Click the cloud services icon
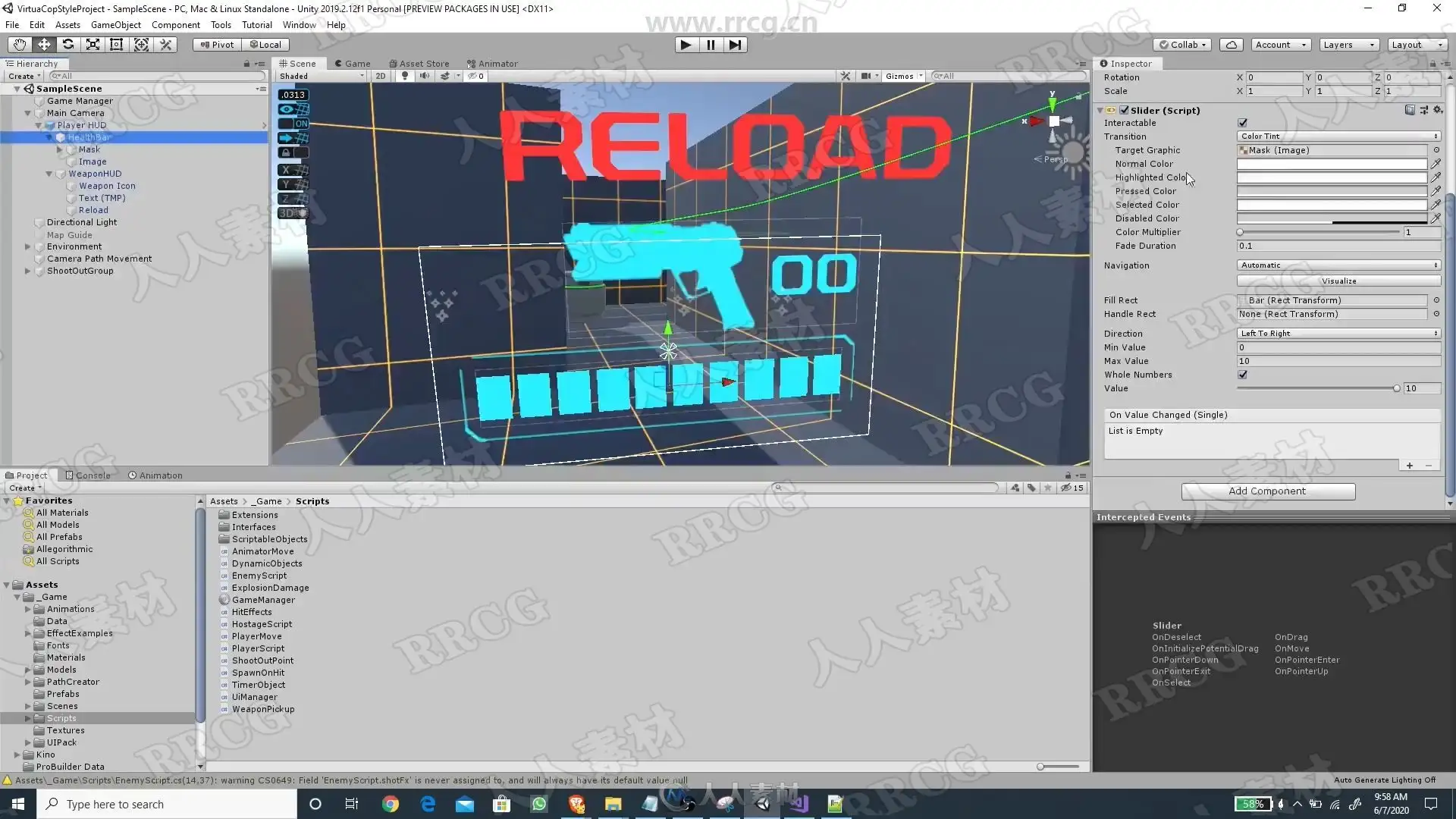1456x819 pixels. point(1232,45)
